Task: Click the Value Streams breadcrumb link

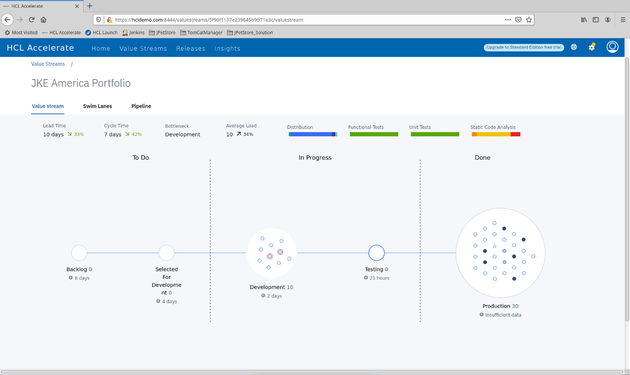Action: pos(48,64)
